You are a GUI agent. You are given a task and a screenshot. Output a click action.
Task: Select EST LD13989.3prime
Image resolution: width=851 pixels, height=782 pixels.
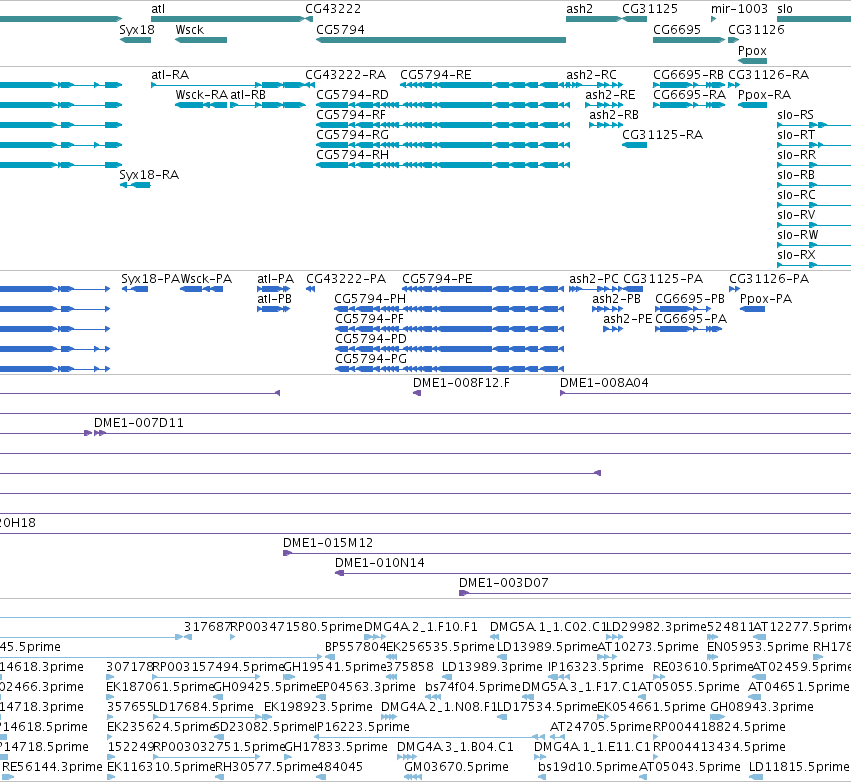pyautogui.click(x=492, y=666)
